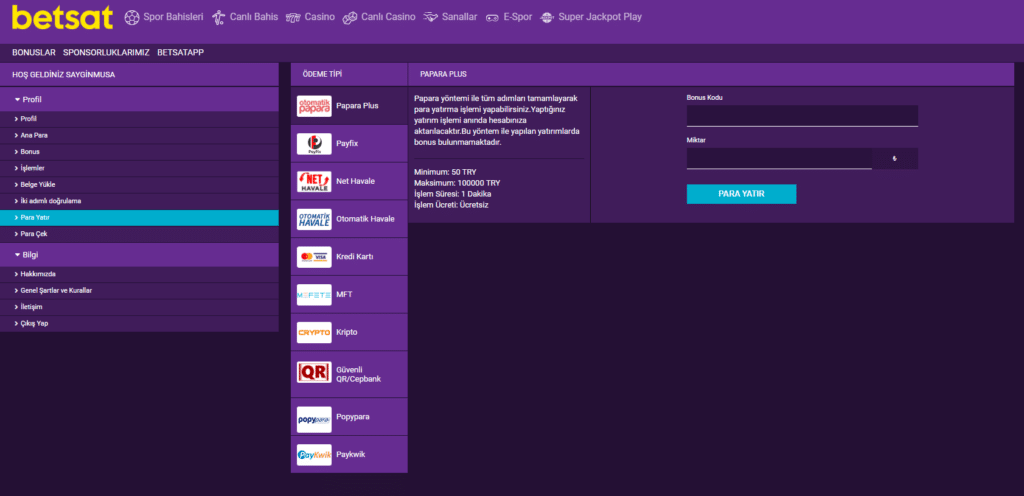
Task: Open Profil item under Profil section
Action: pos(139,119)
